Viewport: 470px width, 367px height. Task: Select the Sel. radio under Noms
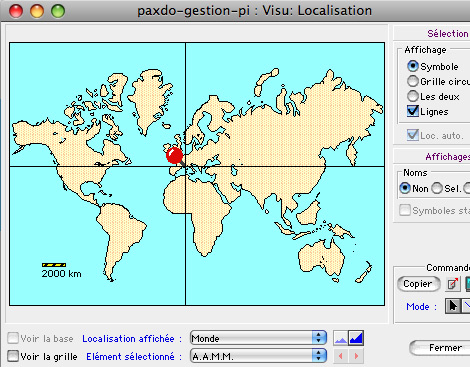437,188
